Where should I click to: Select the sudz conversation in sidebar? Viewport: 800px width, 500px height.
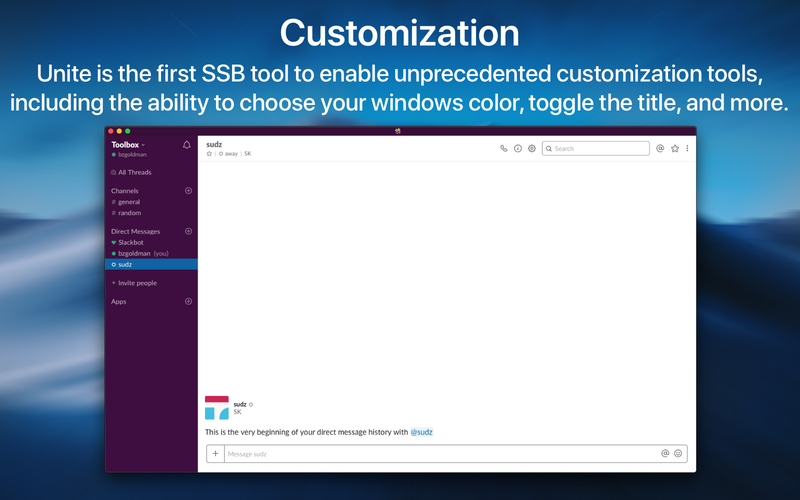(151, 264)
